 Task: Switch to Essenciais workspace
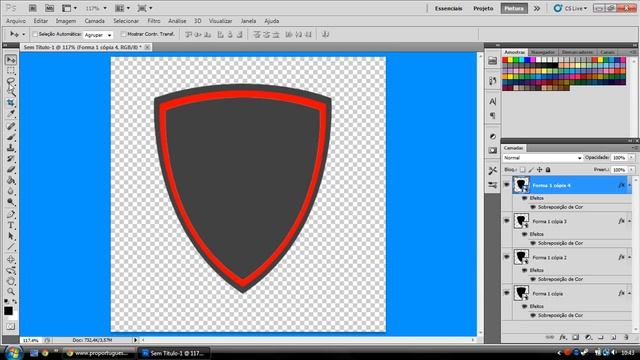[x=448, y=8]
